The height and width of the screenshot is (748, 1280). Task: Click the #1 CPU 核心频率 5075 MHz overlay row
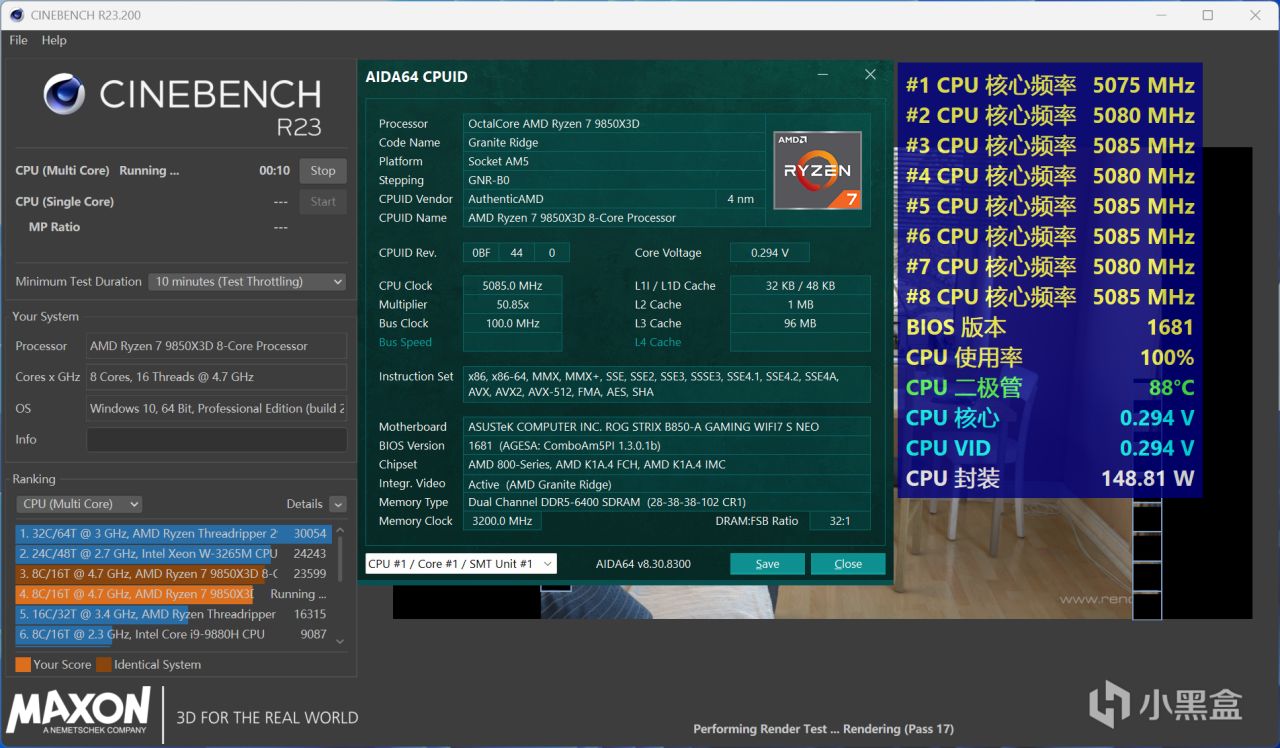point(1050,85)
